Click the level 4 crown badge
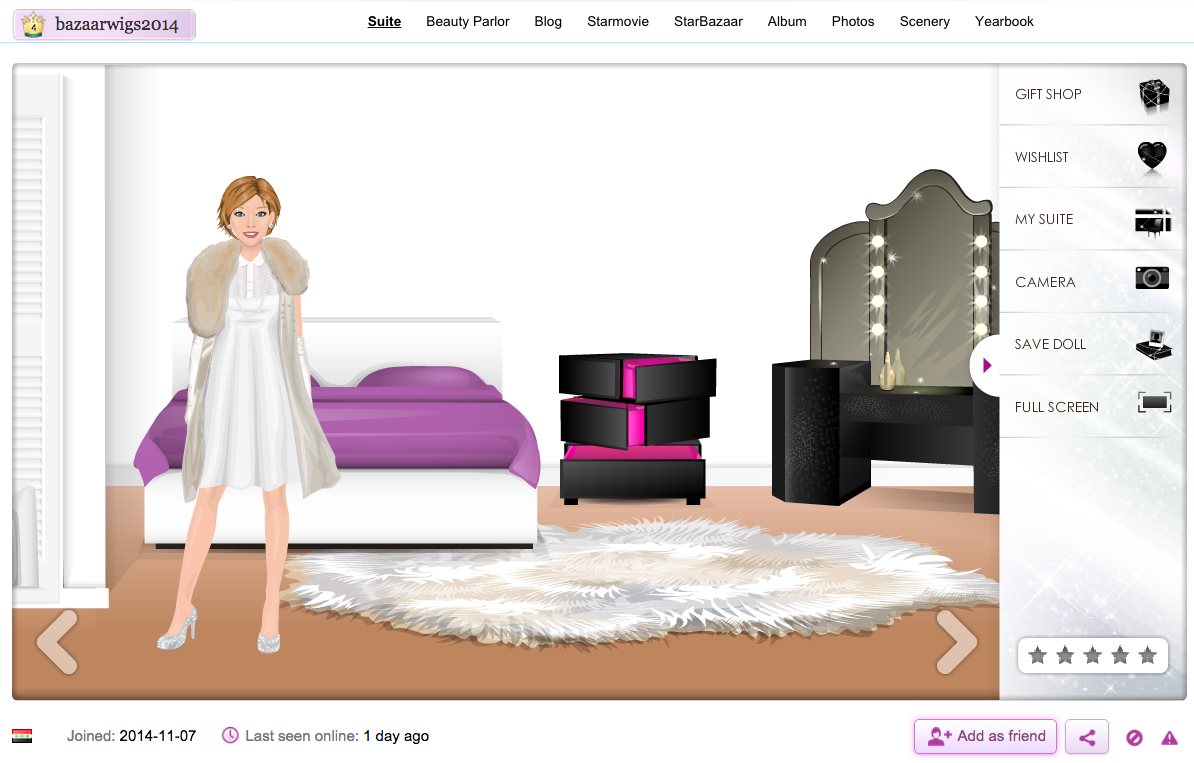Viewport: 1194px width, 763px height. point(33,25)
